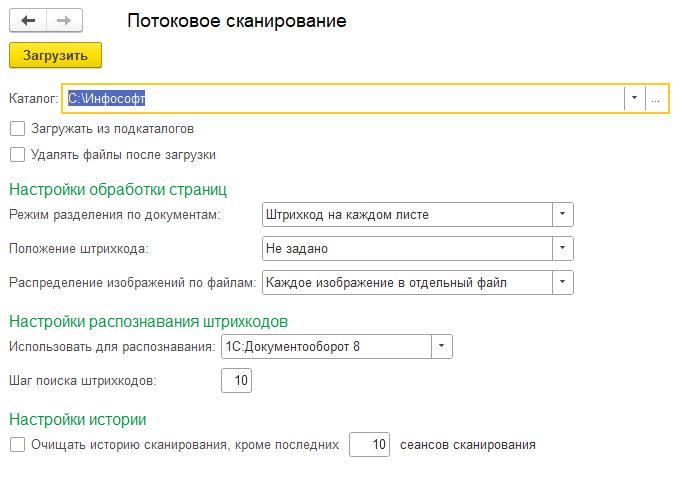
Task: Click the Потоковое сканирование title
Action: pyautogui.click(x=237, y=20)
